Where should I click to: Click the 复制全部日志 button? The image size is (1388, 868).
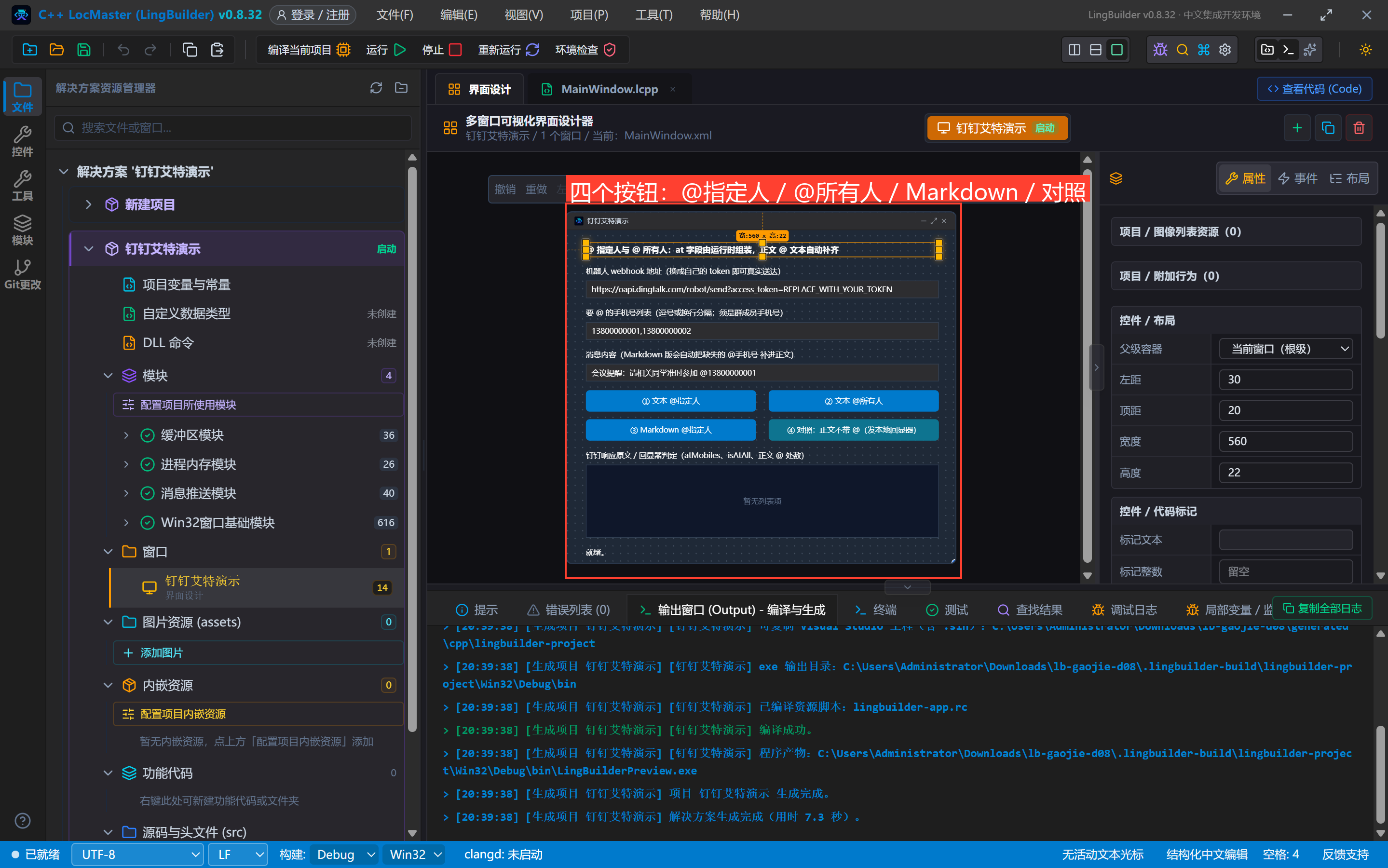1322,608
